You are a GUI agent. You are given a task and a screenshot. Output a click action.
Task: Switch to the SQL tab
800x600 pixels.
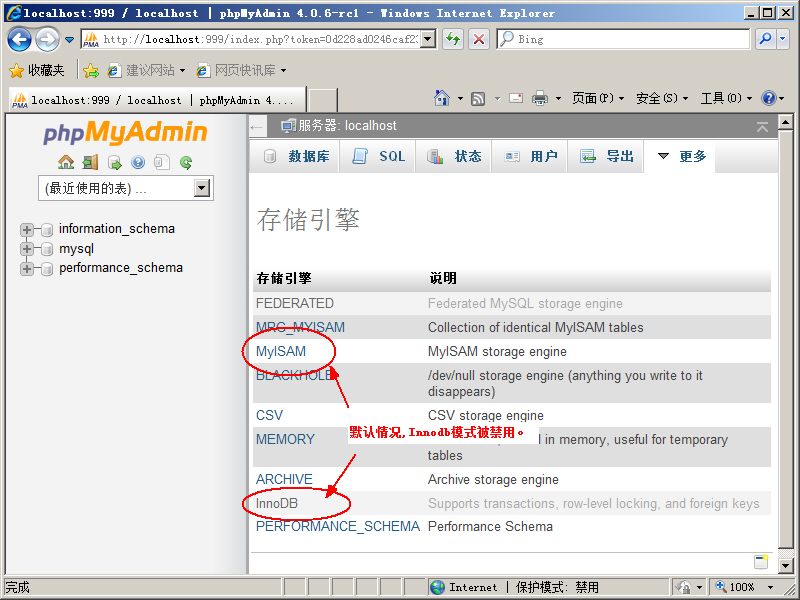[379, 156]
